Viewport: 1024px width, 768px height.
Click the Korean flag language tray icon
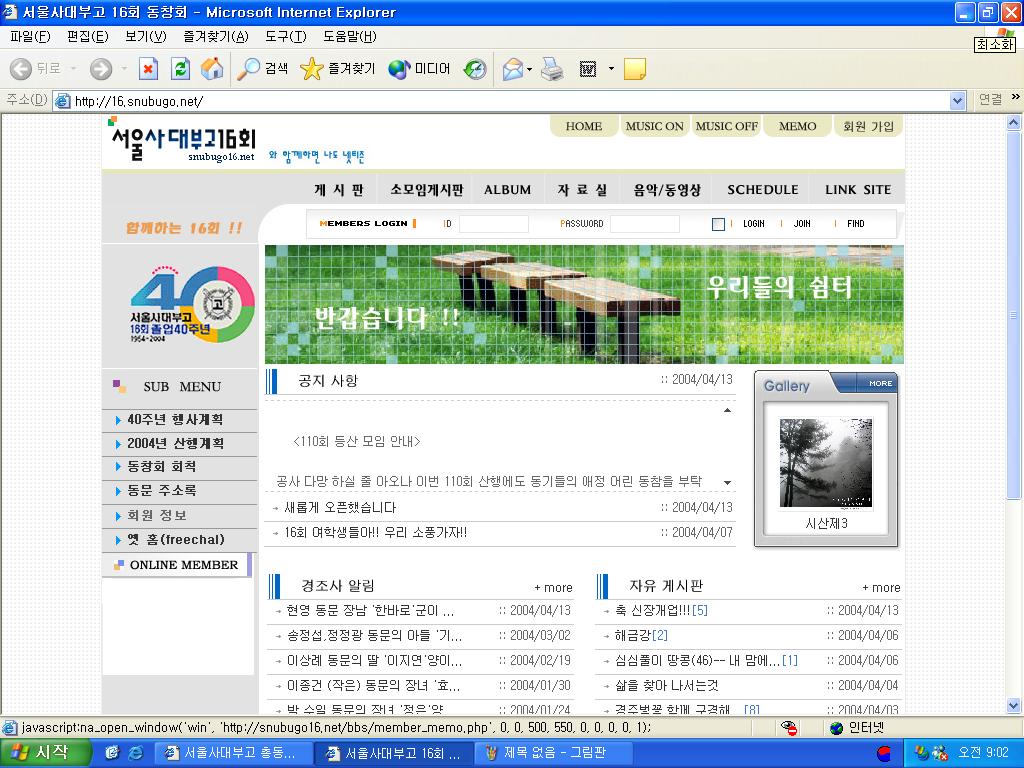point(884,753)
